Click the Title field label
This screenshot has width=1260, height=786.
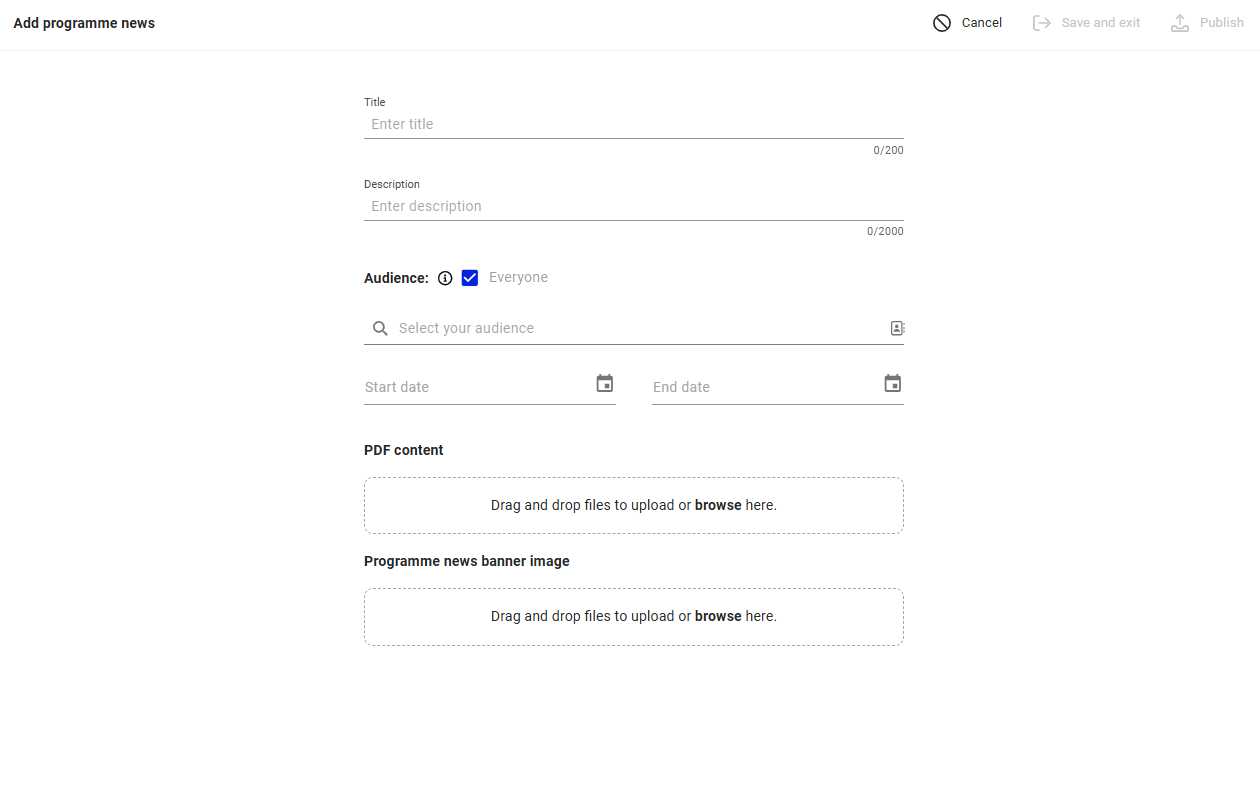[374, 102]
